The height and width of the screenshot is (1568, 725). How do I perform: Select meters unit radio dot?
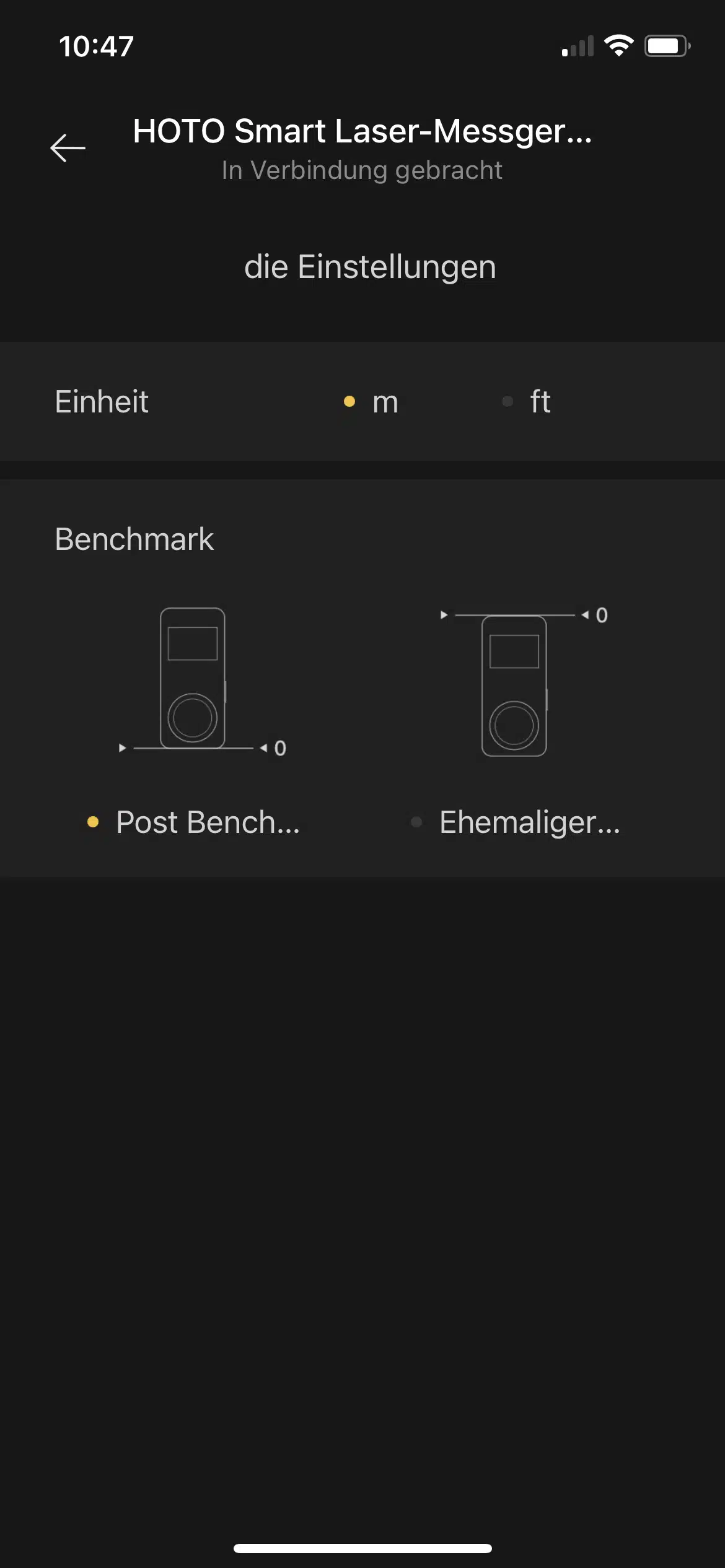[349, 402]
